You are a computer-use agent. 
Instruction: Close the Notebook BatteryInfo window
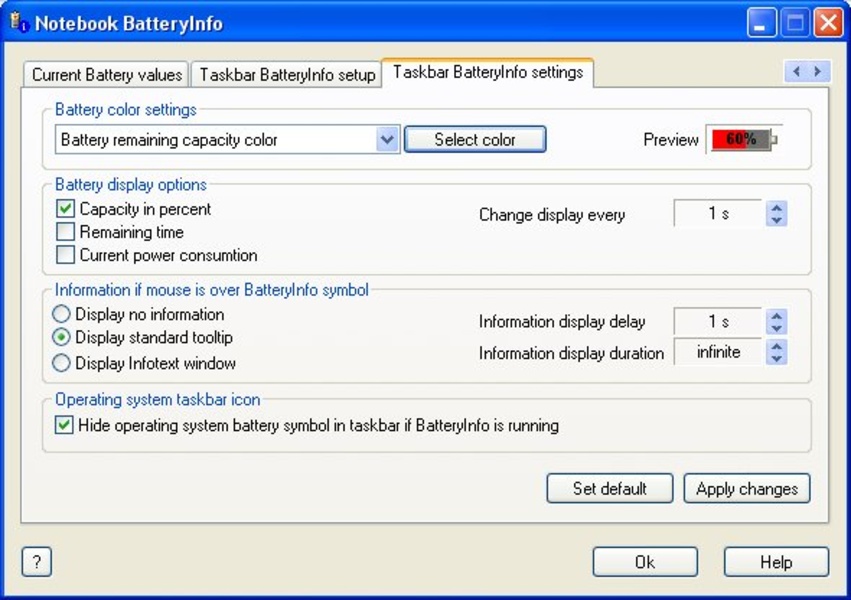(828, 23)
